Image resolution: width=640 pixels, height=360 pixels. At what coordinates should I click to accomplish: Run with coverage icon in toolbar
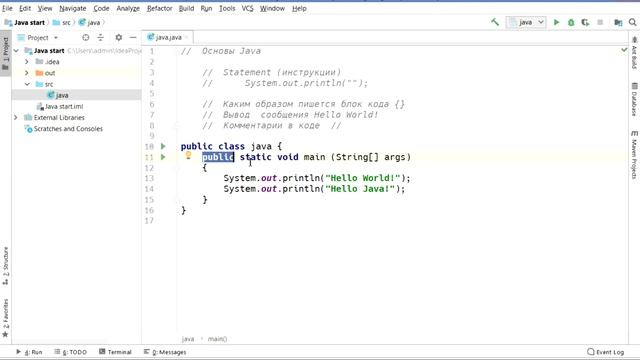tap(585, 22)
